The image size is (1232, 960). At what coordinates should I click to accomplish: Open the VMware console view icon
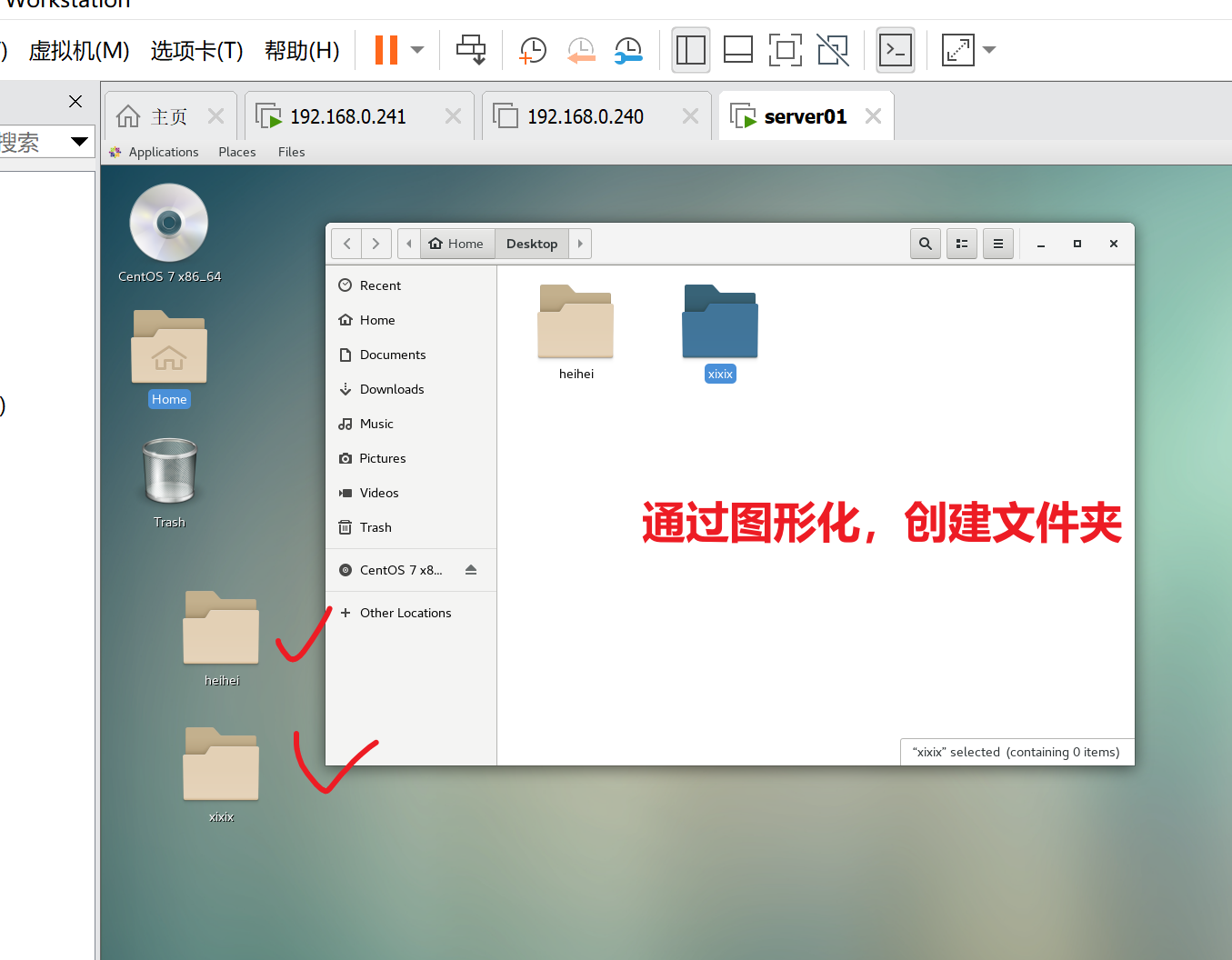[895, 50]
